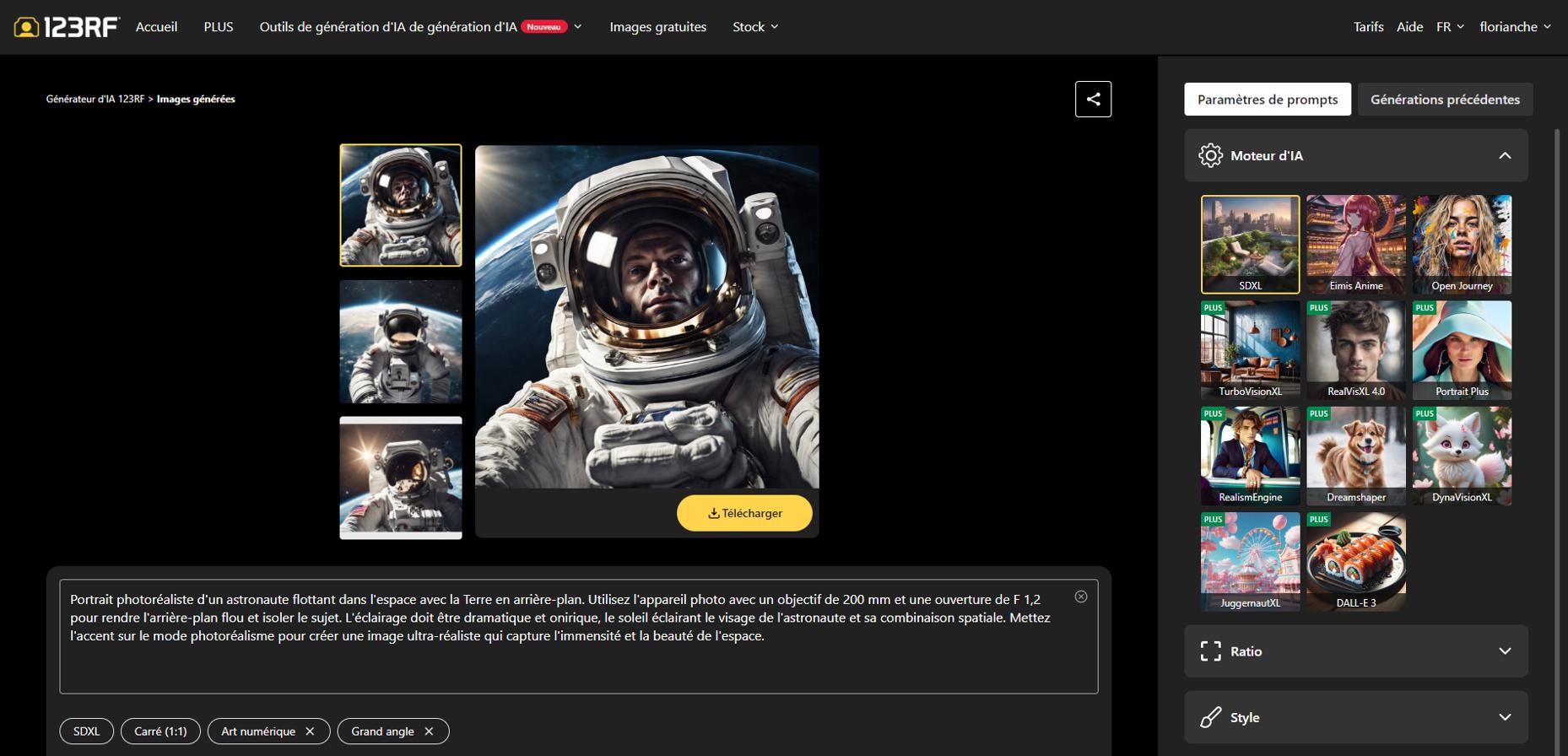Go to Accueil in the top menu
This screenshot has height=756, width=1568.
[156, 27]
